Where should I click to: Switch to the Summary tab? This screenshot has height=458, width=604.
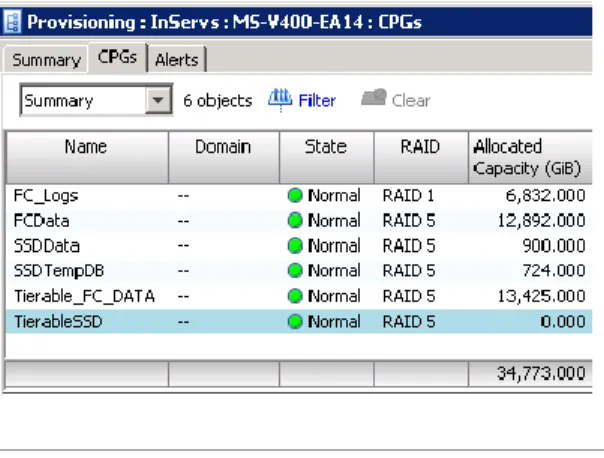click(x=46, y=60)
